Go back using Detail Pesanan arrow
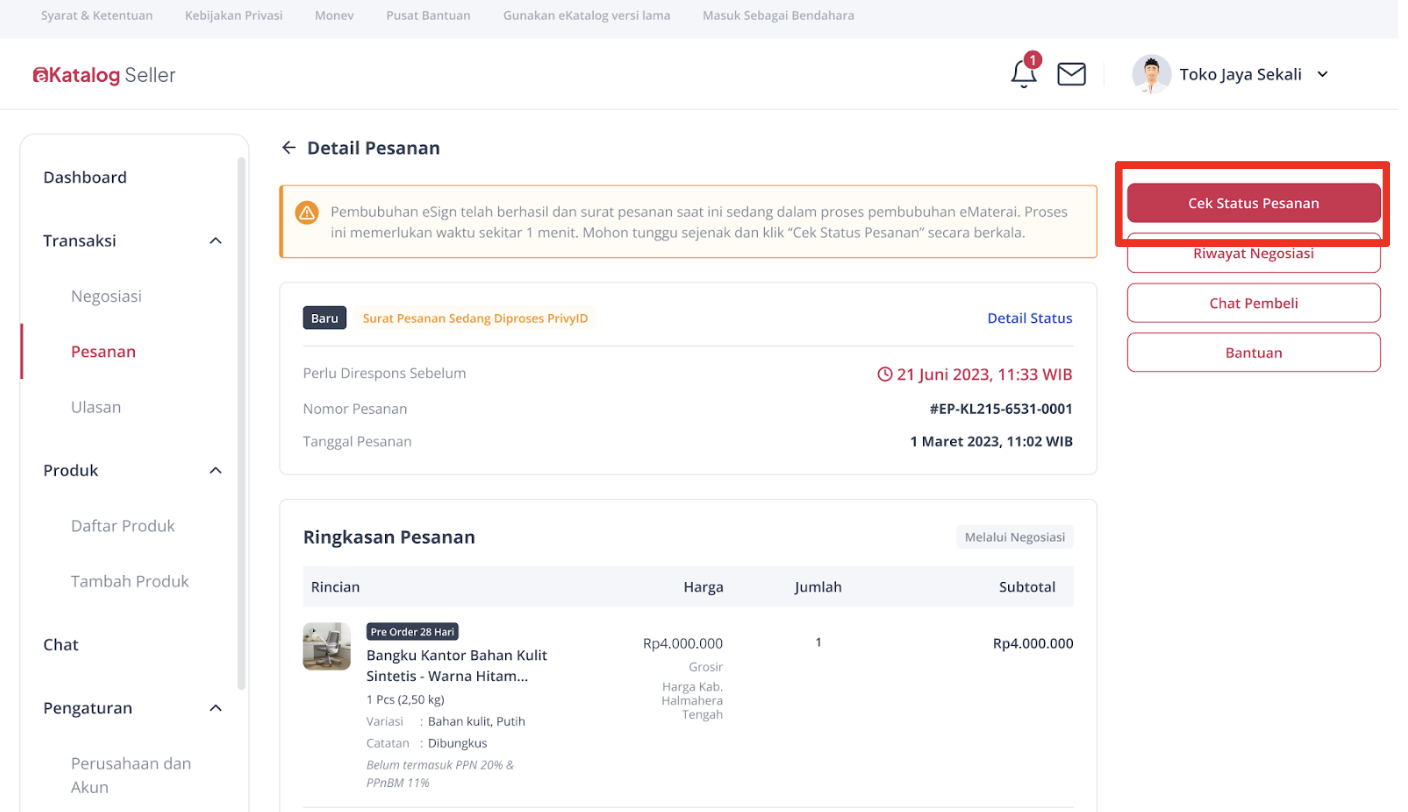Screen dimensions: 1408x812 289,148
